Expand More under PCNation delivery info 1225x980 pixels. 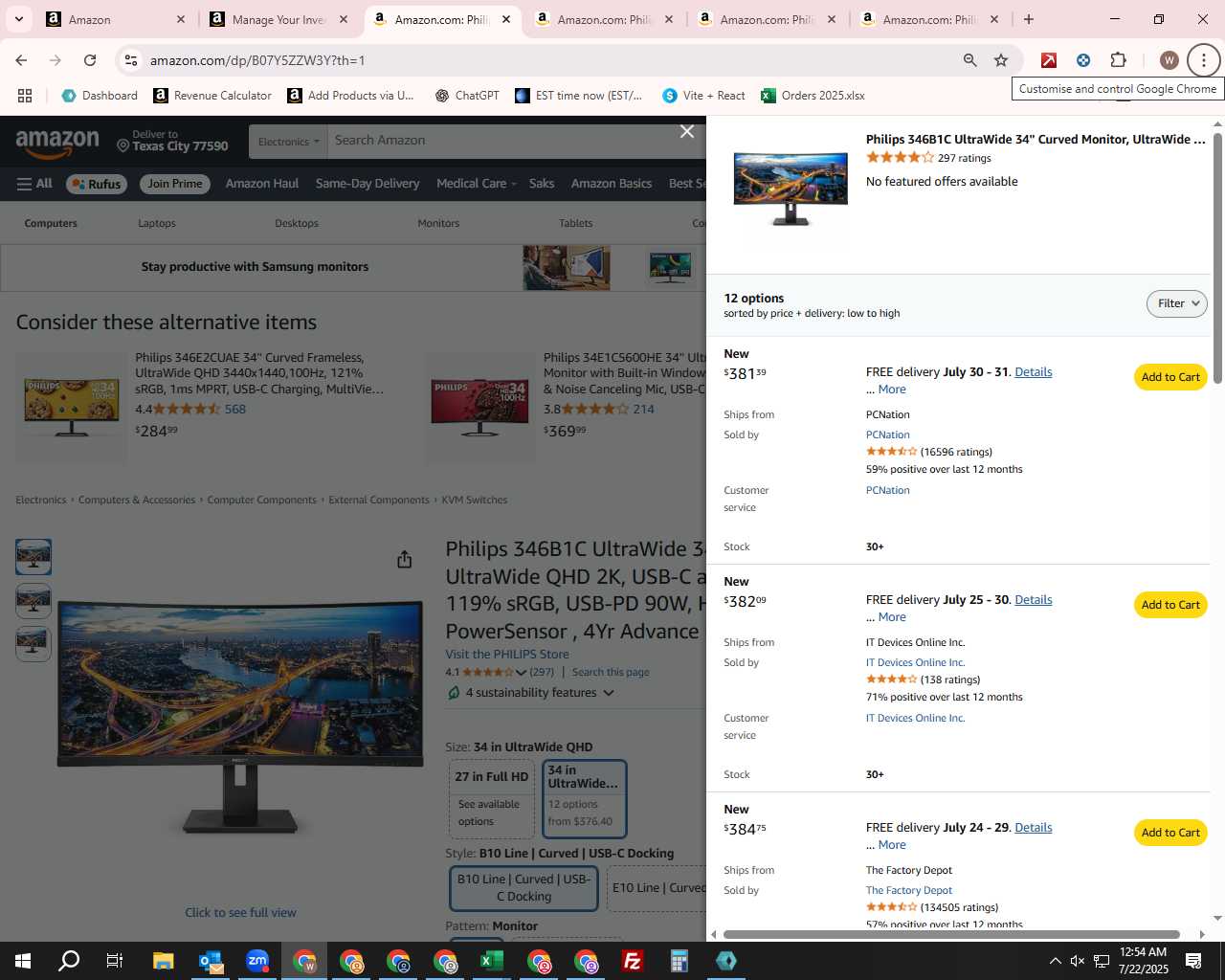[x=891, y=390]
